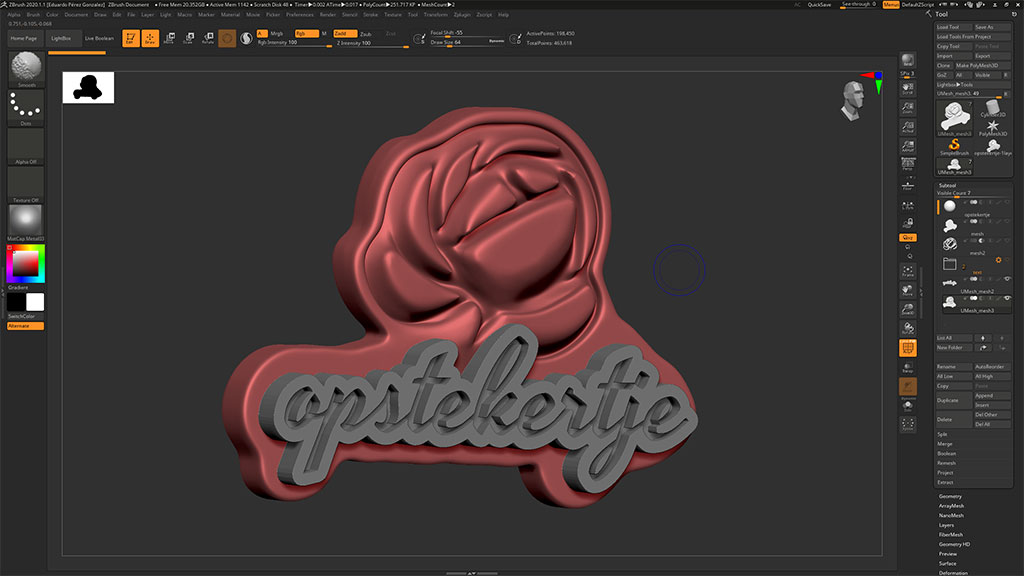Expand the Layers subpalette
Viewport: 1024px width, 576px height.
pos(946,525)
